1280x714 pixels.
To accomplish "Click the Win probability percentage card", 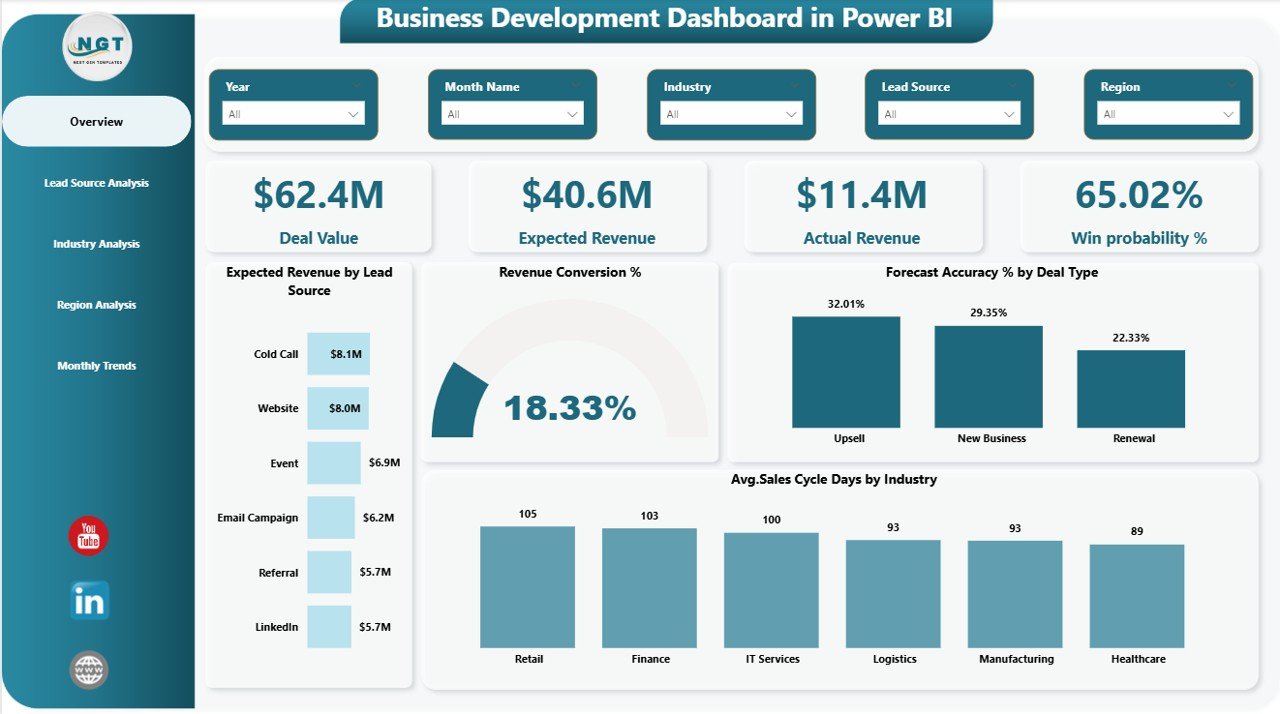I will coord(1138,205).
